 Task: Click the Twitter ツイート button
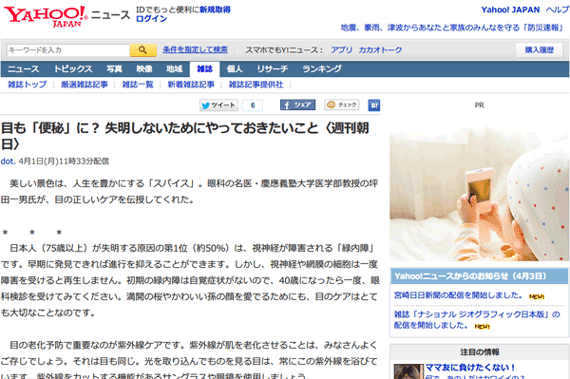pos(218,105)
